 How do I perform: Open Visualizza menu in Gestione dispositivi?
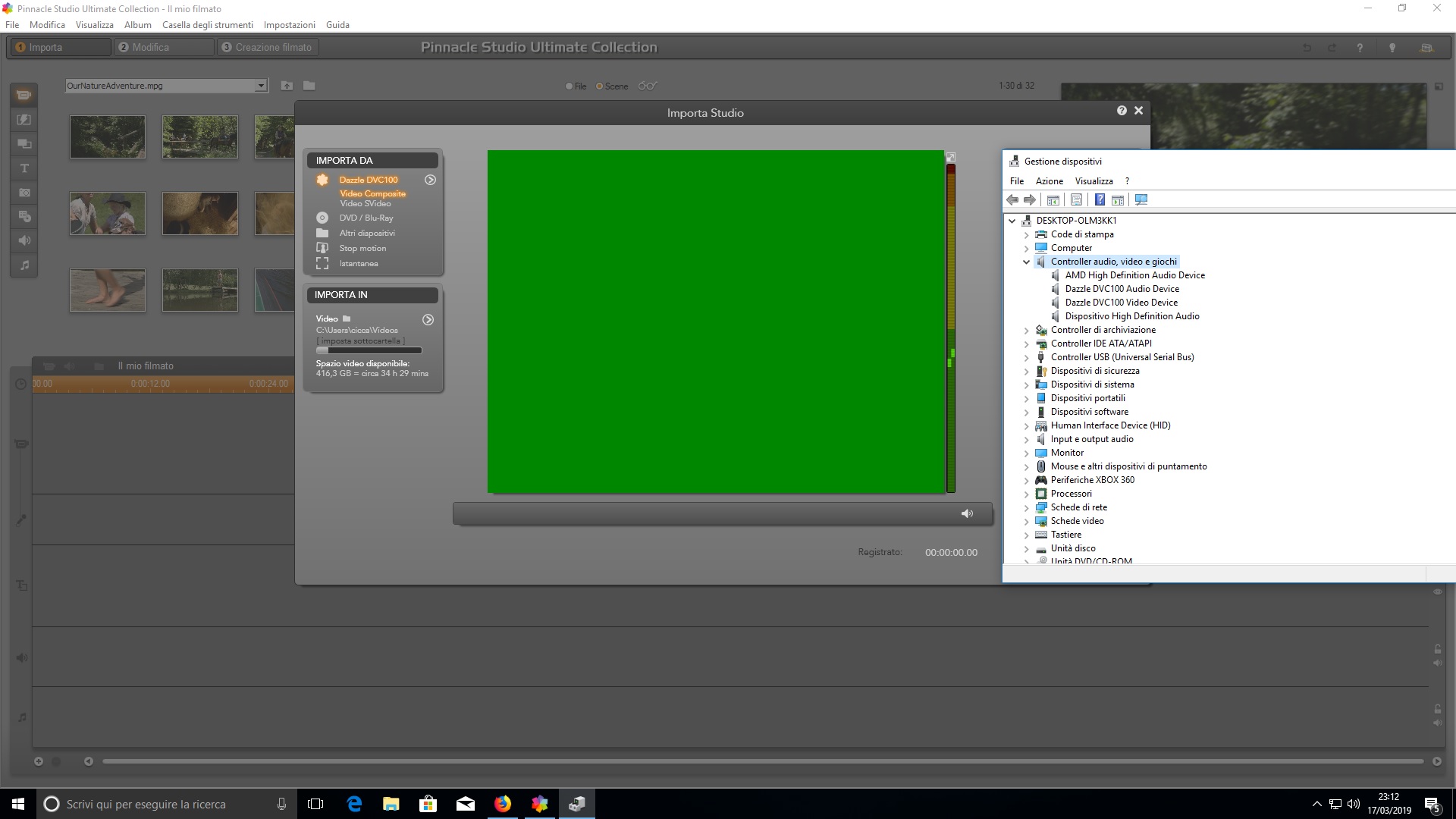1094,181
